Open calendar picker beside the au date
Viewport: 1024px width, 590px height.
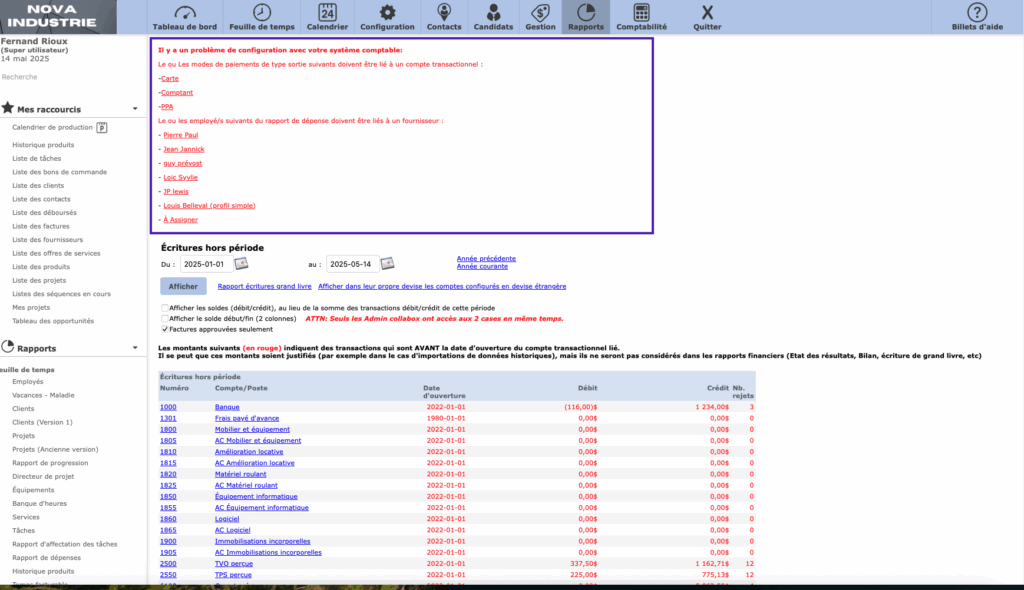(387, 264)
